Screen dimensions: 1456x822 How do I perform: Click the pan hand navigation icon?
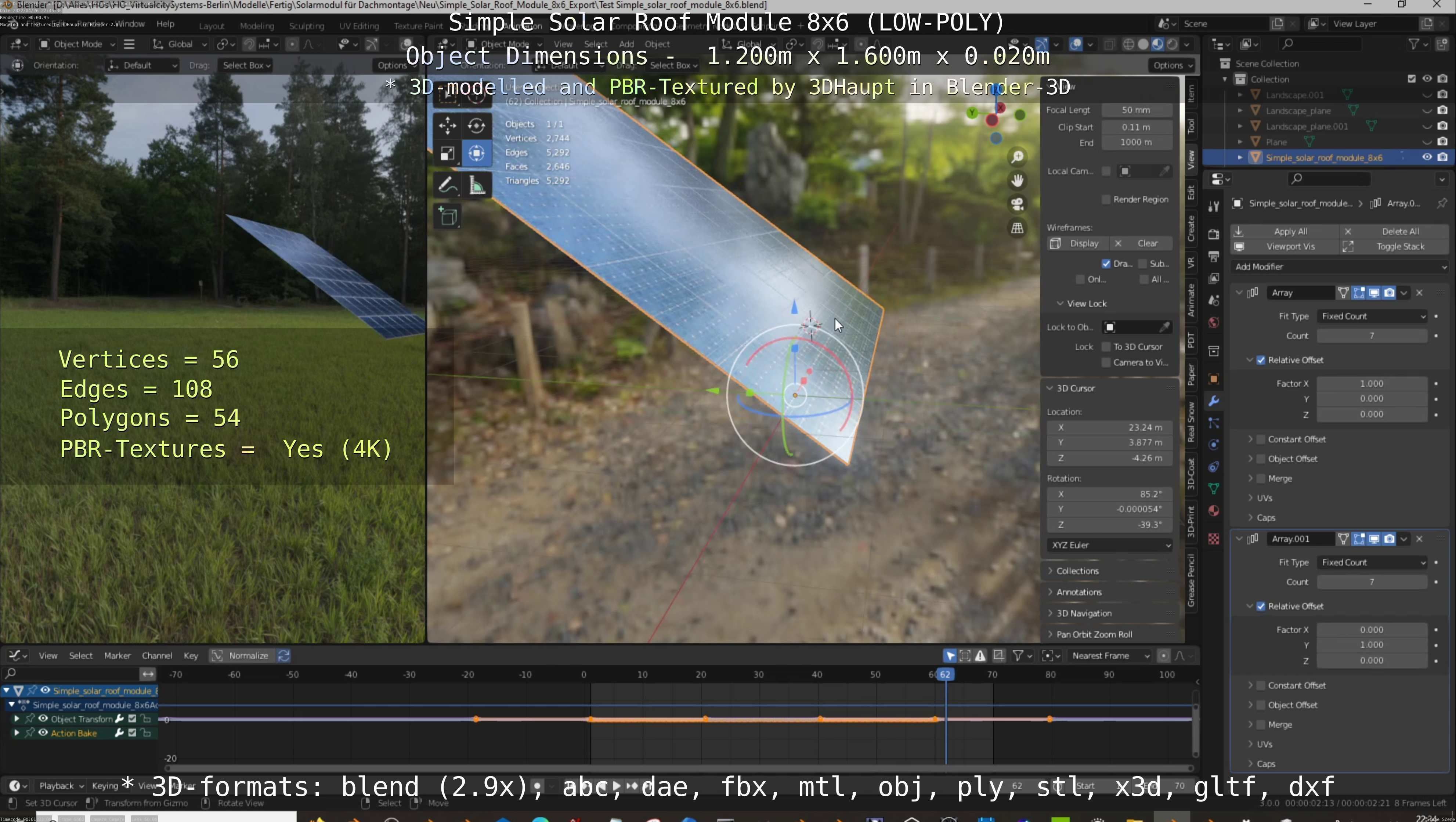pos(1018,181)
